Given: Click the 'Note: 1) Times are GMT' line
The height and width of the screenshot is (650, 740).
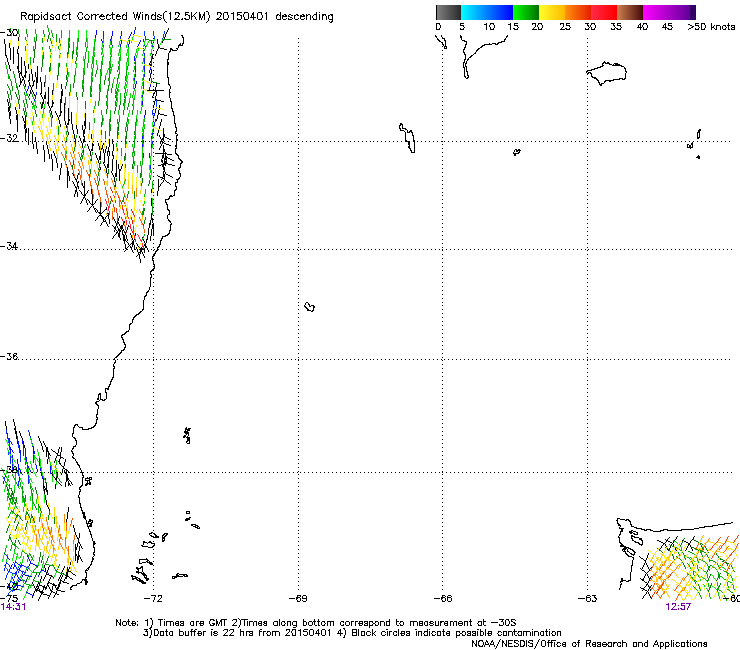Looking at the screenshot, I should click(x=316, y=623).
